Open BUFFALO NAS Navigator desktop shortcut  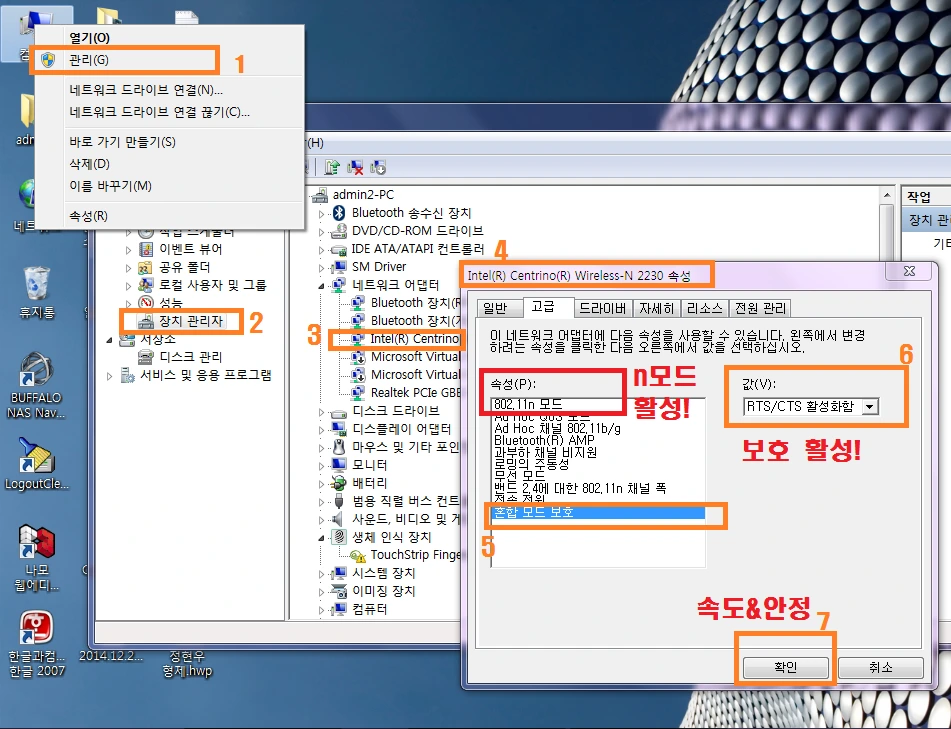click(36, 386)
